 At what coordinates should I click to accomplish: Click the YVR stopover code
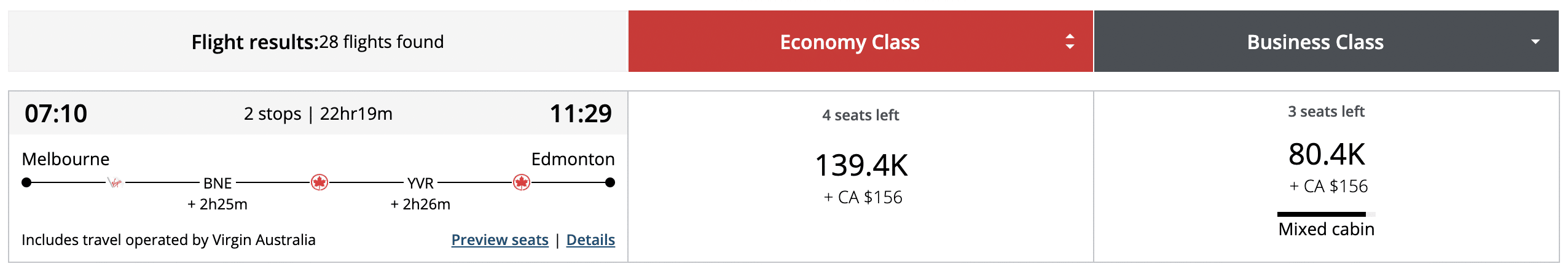[x=420, y=184]
